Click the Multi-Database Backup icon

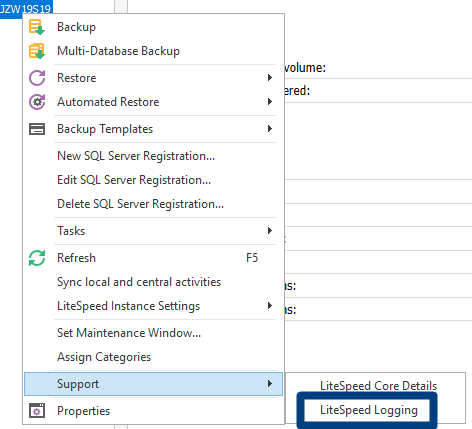point(37,51)
